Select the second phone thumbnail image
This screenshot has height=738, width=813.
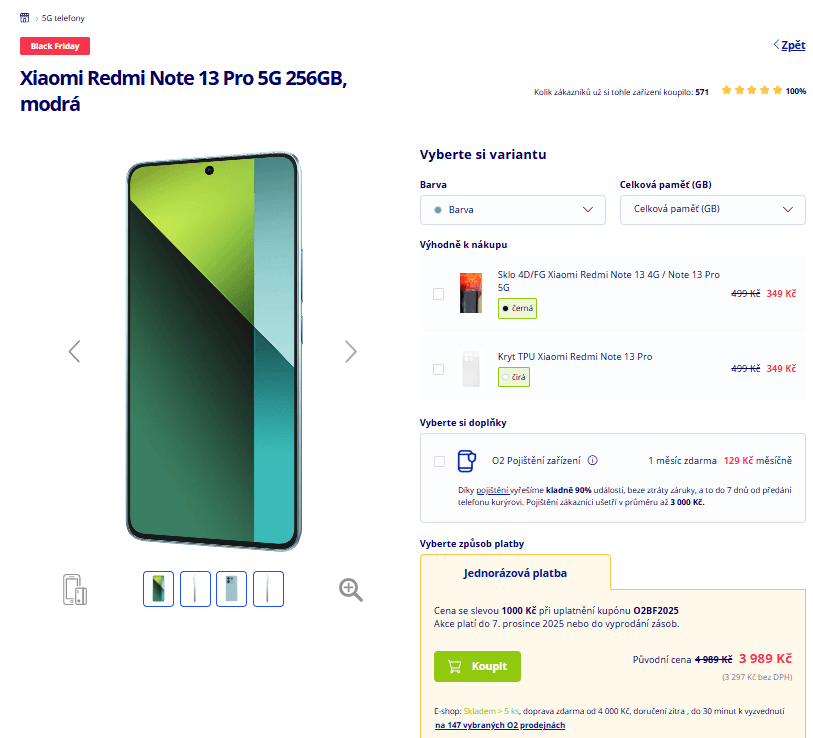[x=195, y=589]
